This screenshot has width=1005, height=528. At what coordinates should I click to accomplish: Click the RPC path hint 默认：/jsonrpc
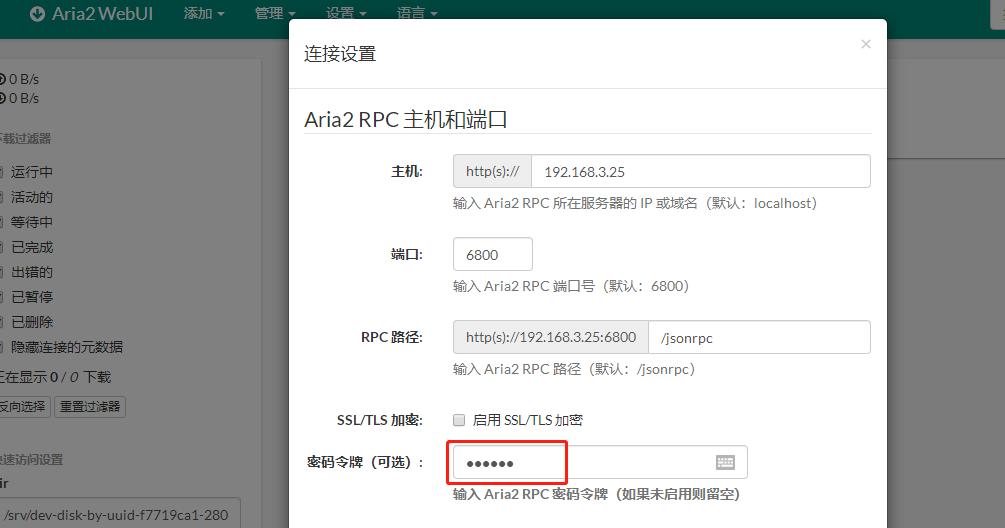pos(574,369)
